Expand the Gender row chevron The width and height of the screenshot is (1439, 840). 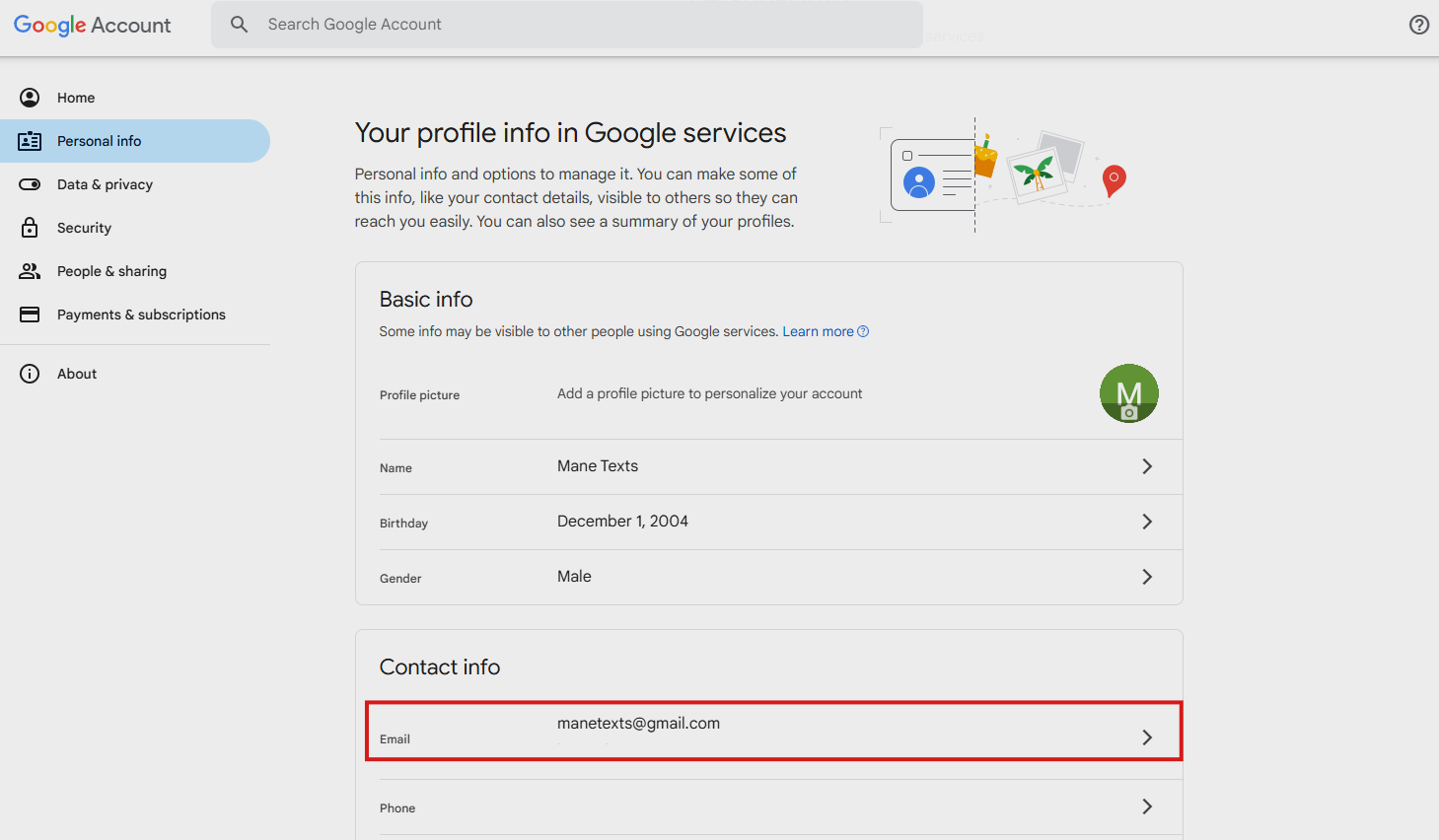click(x=1147, y=577)
